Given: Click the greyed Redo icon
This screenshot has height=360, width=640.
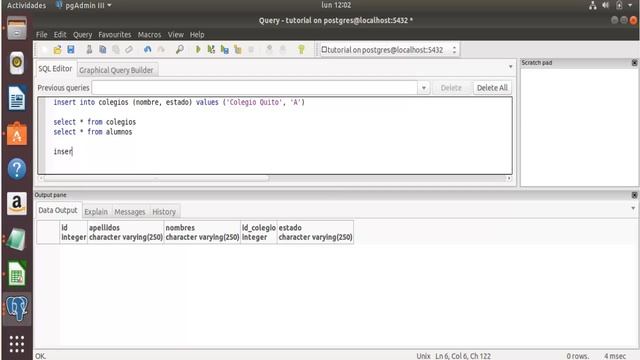Looking at the screenshot, I should [161, 50].
